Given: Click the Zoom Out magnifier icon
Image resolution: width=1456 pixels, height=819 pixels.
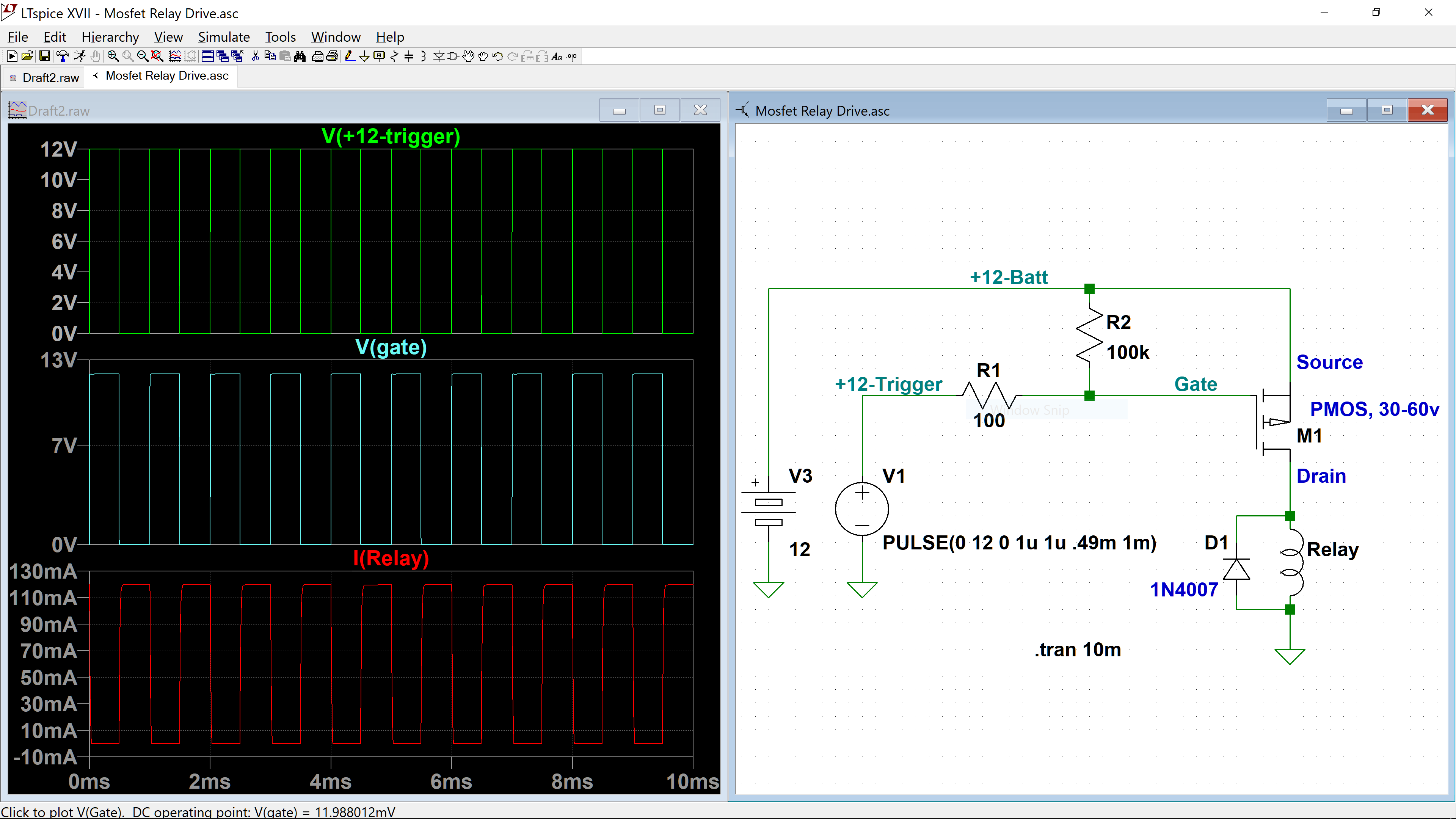Looking at the screenshot, I should (143, 56).
